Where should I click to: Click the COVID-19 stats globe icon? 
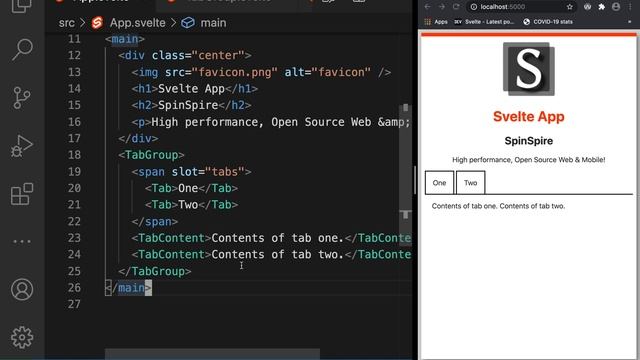click(527, 22)
